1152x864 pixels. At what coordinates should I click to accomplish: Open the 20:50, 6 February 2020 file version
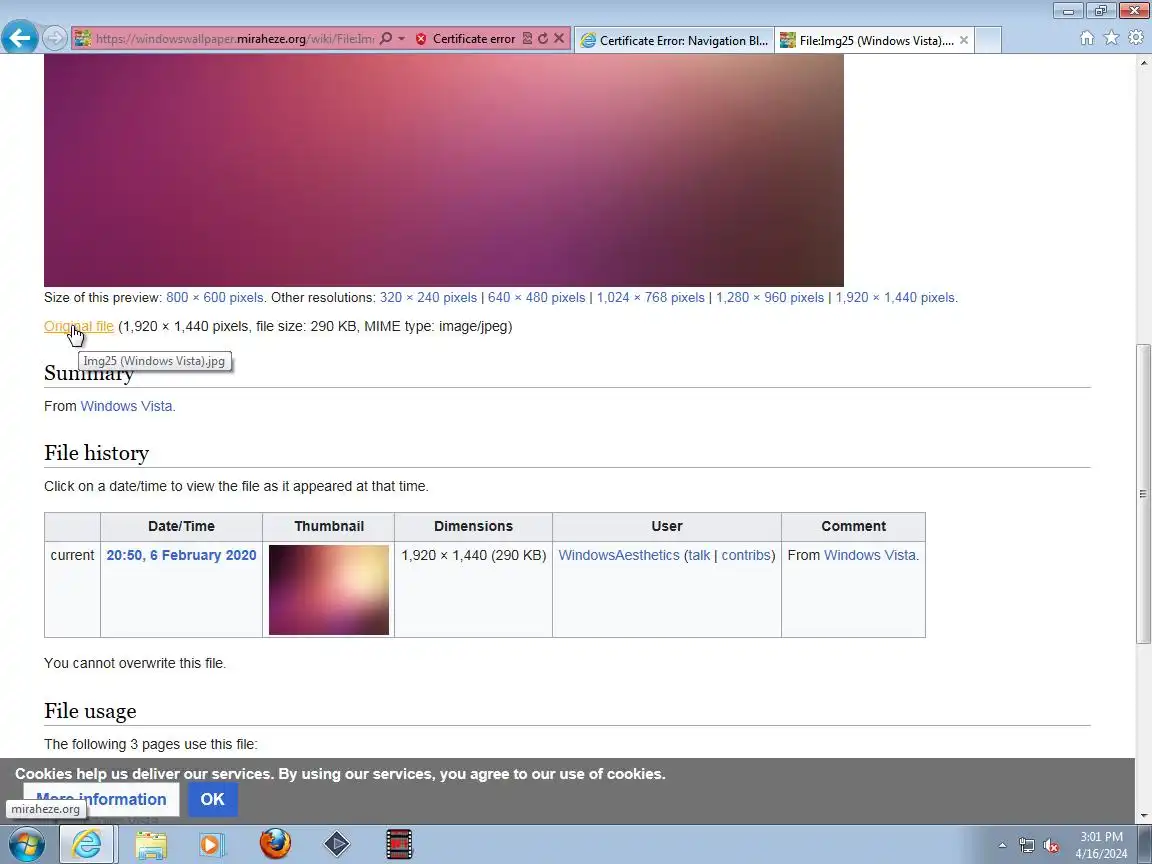click(181, 555)
